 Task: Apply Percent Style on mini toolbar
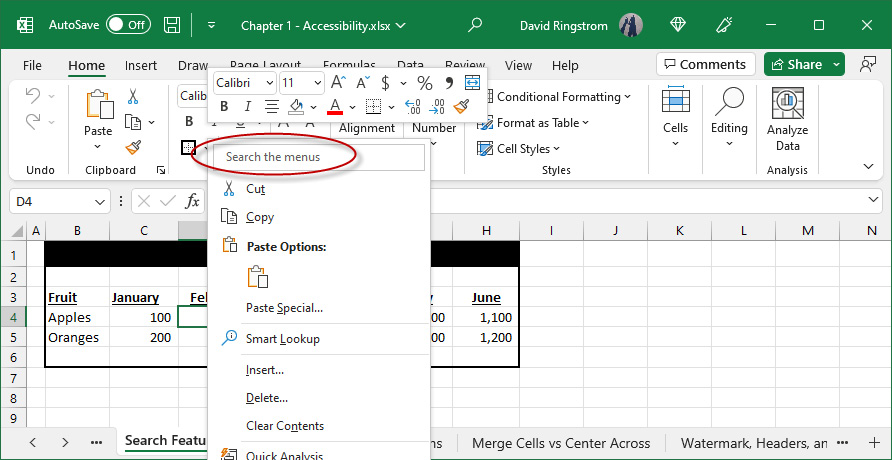pyautogui.click(x=425, y=83)
